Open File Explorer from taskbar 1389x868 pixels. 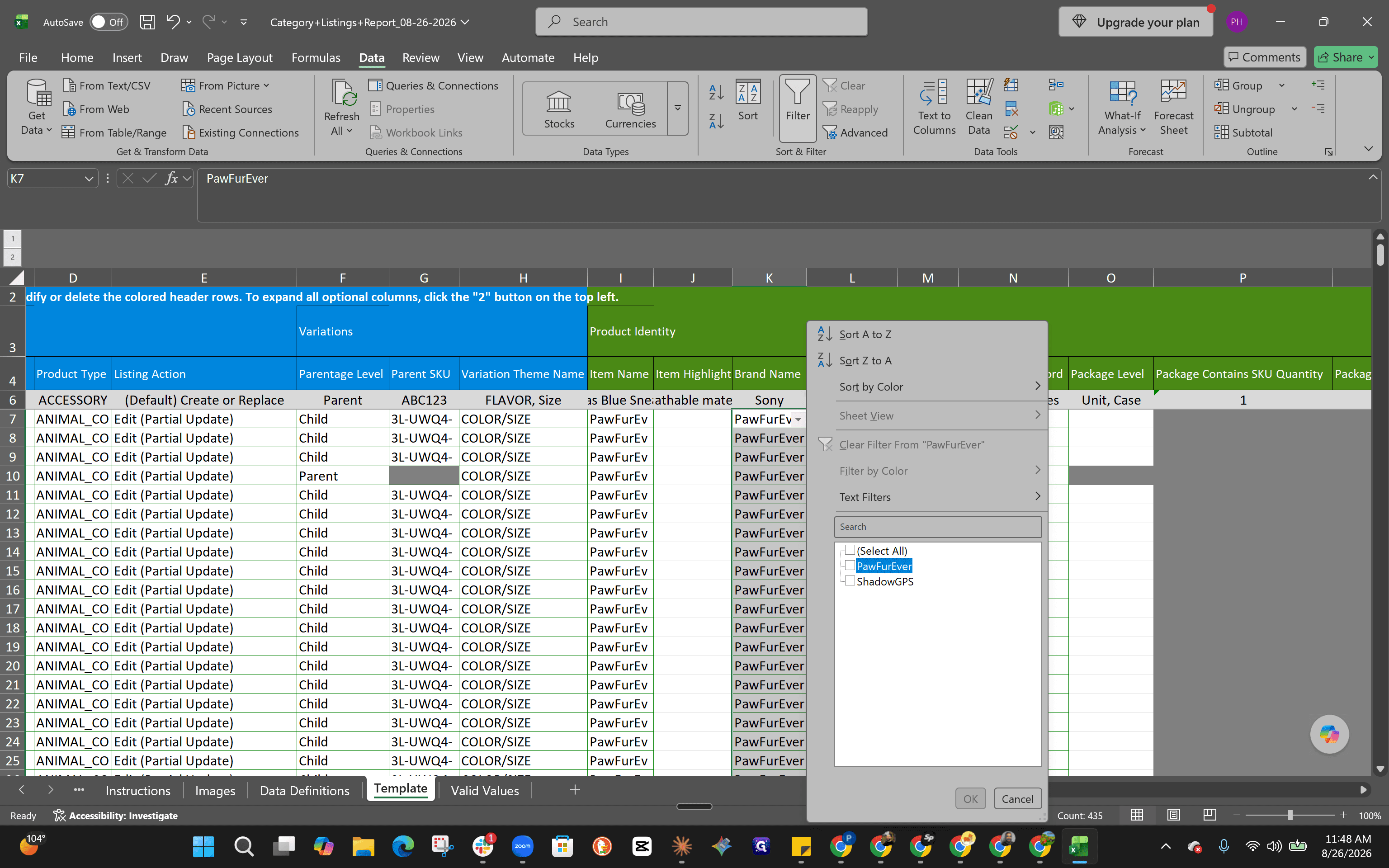[364, 846]
